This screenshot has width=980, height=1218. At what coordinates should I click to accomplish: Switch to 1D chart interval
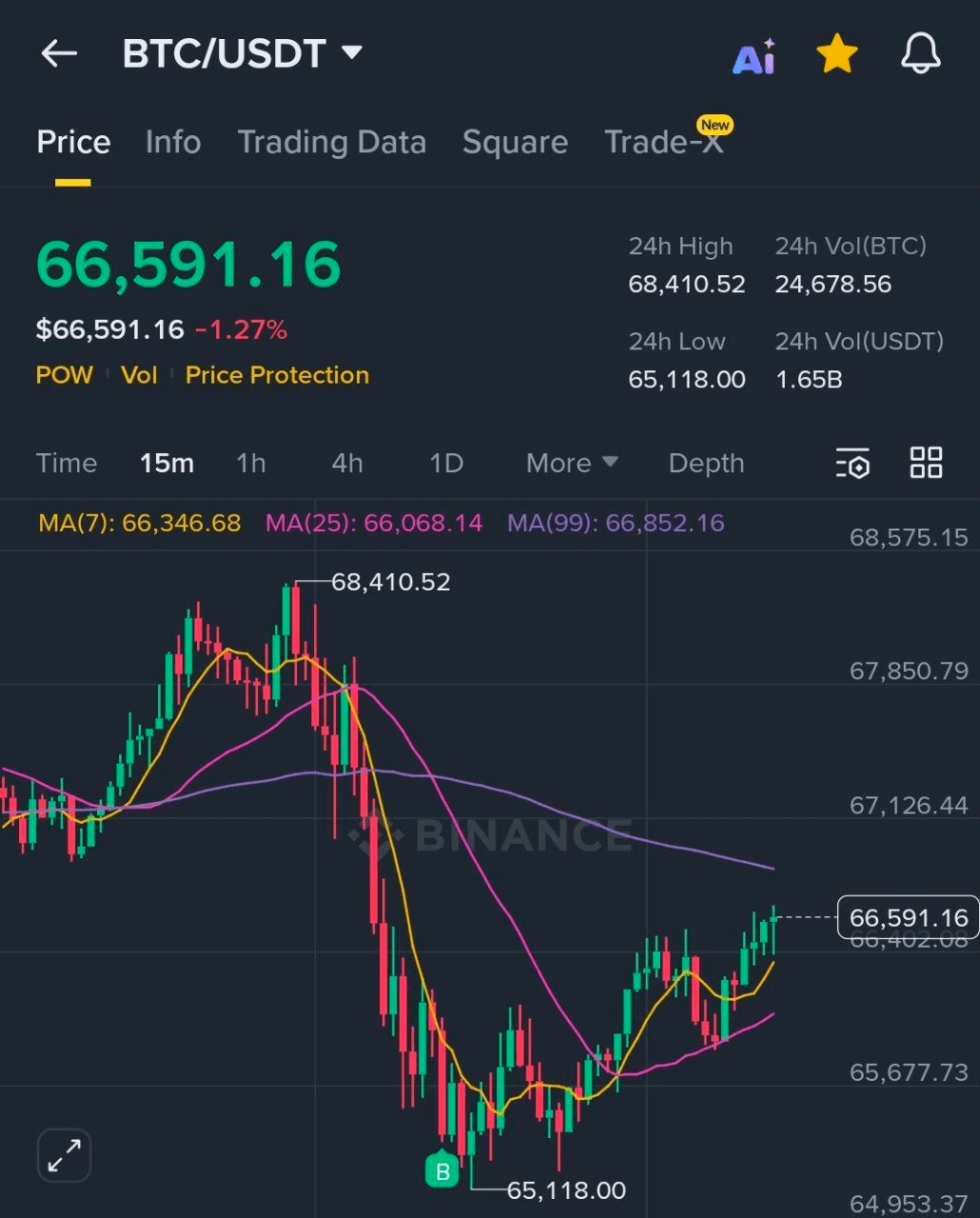click(446, 463)
